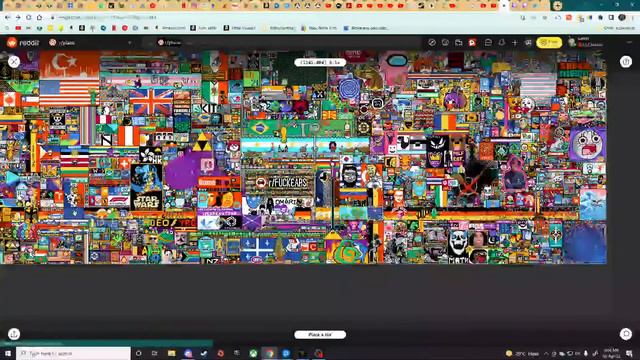Viewport: 640px width, 360px height.
Task: Click the Cortana circle on taskbar
Action: point(138,353)
